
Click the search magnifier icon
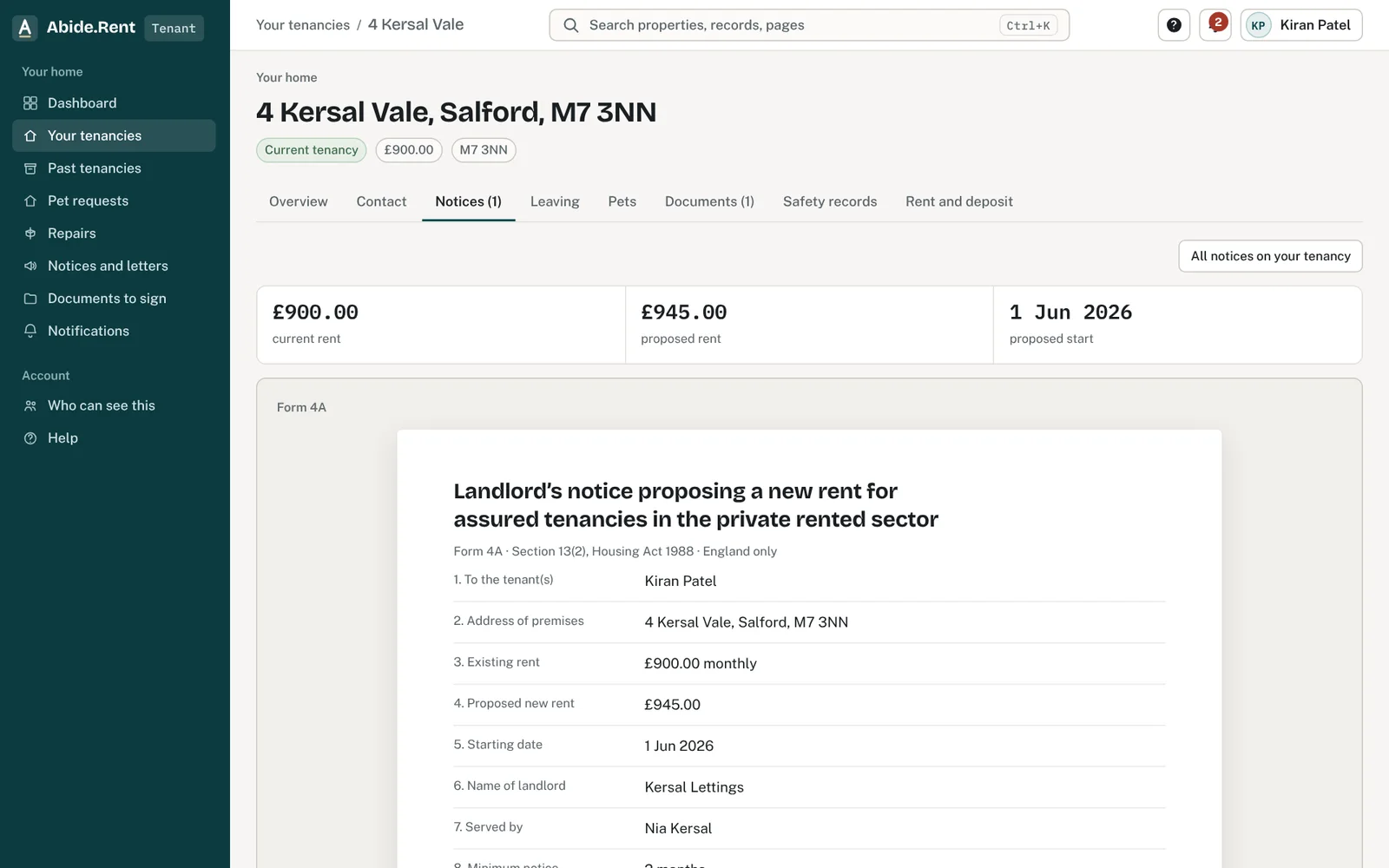point(571,25)
